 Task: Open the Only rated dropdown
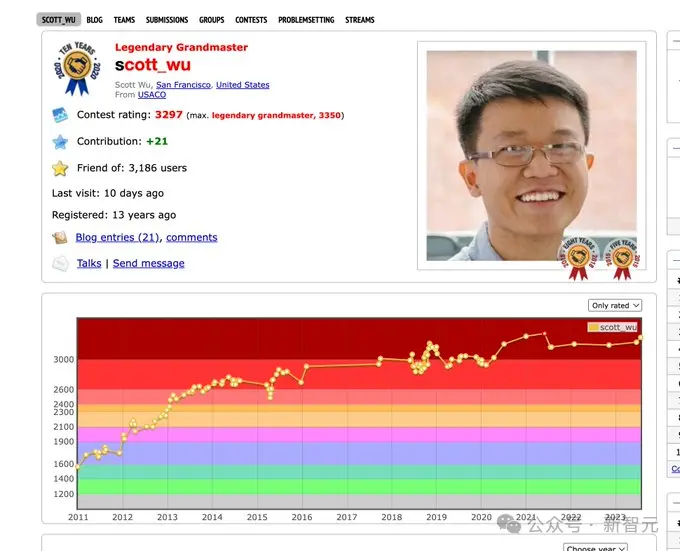[615, 306]
